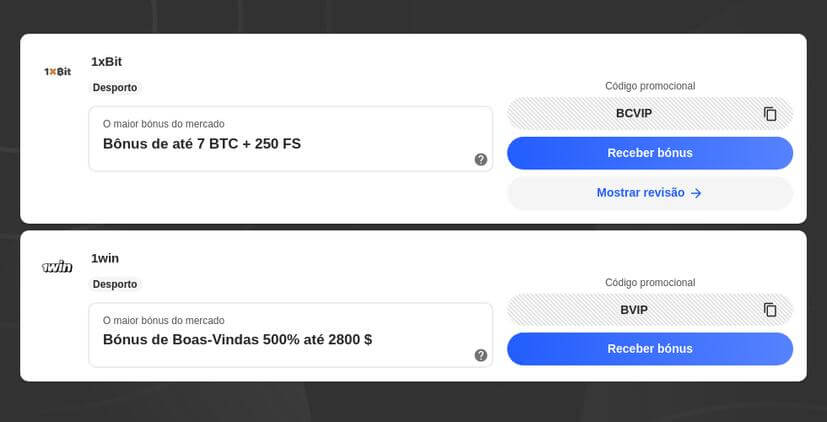This screenshot has height=422, width=827.
Task: Click the 1win logo
Action: (58, 267)
